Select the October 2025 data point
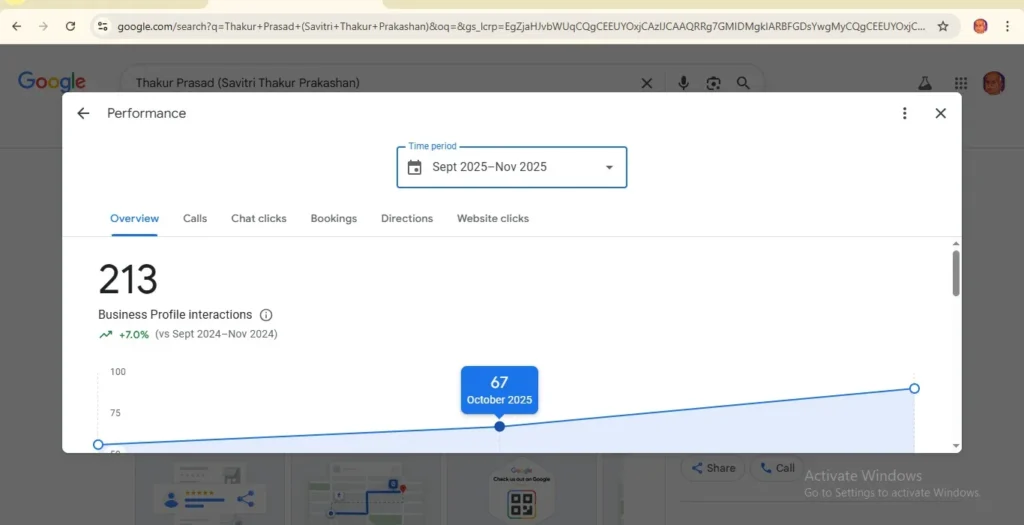1024x525 pixels. click(x=500, y=426)
